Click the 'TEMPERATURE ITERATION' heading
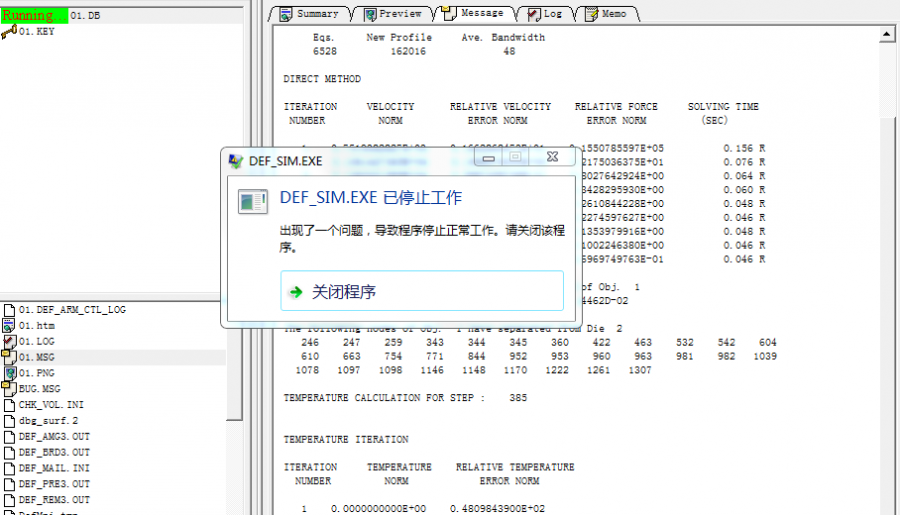Screen dimensions: 900x515 (346, 439)
